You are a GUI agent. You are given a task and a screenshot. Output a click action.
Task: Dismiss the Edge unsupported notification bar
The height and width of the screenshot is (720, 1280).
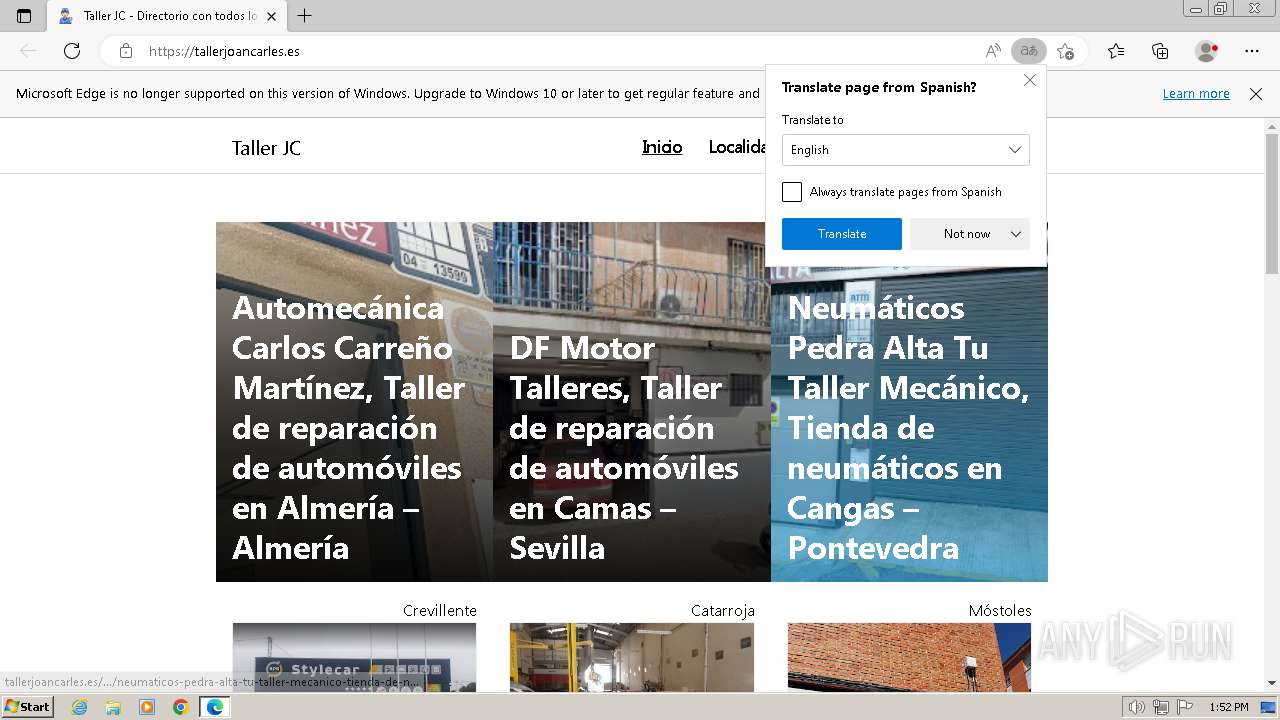tap(1256, 94)
